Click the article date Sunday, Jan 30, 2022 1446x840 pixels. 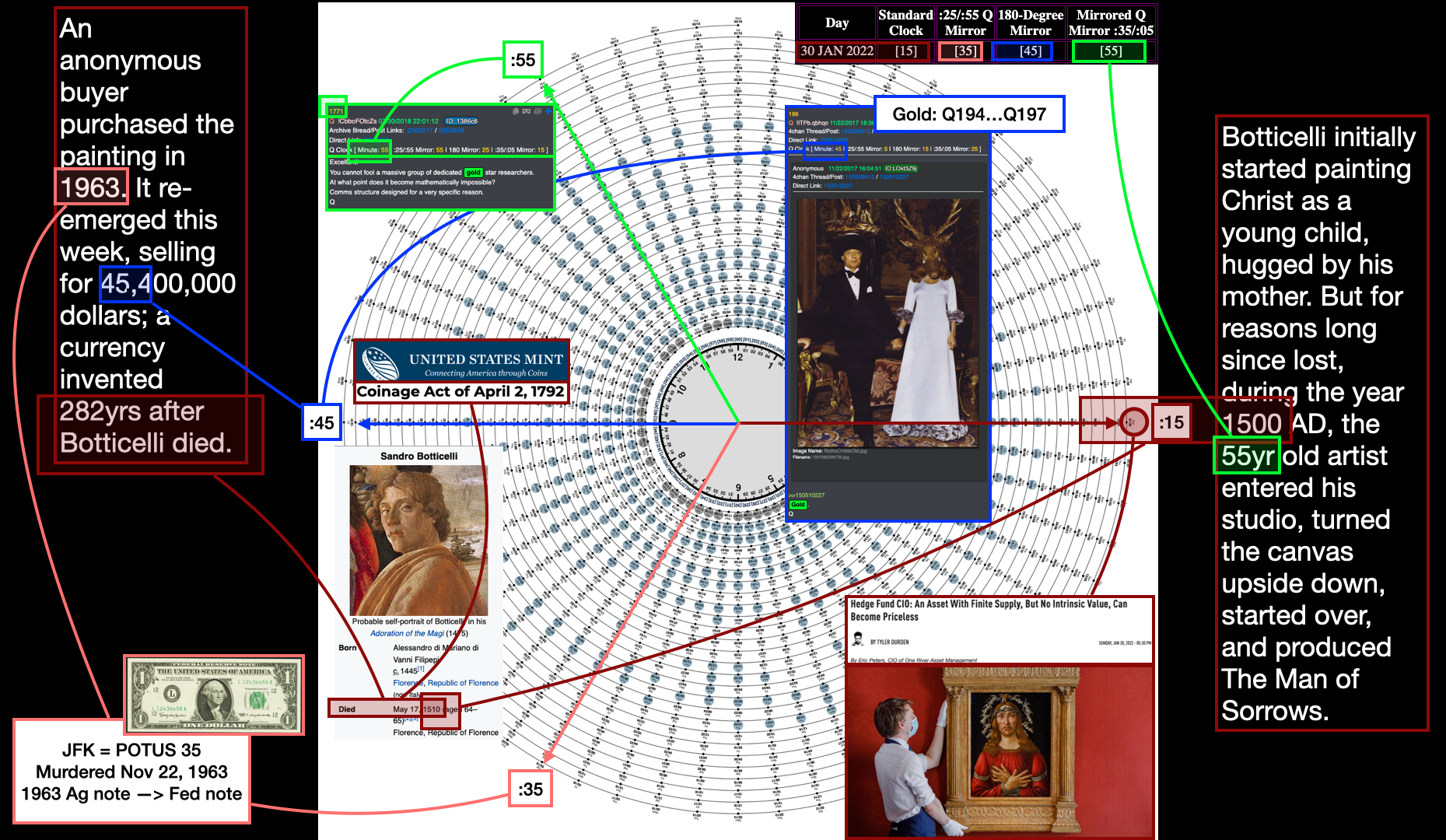click(x=1125, y=643)
